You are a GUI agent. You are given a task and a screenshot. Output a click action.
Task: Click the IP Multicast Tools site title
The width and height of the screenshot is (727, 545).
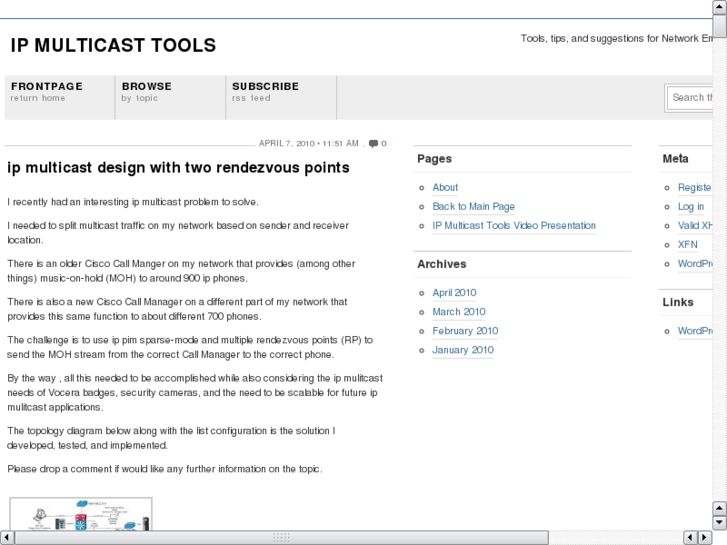pyautogui.click(x=113, y=45)
